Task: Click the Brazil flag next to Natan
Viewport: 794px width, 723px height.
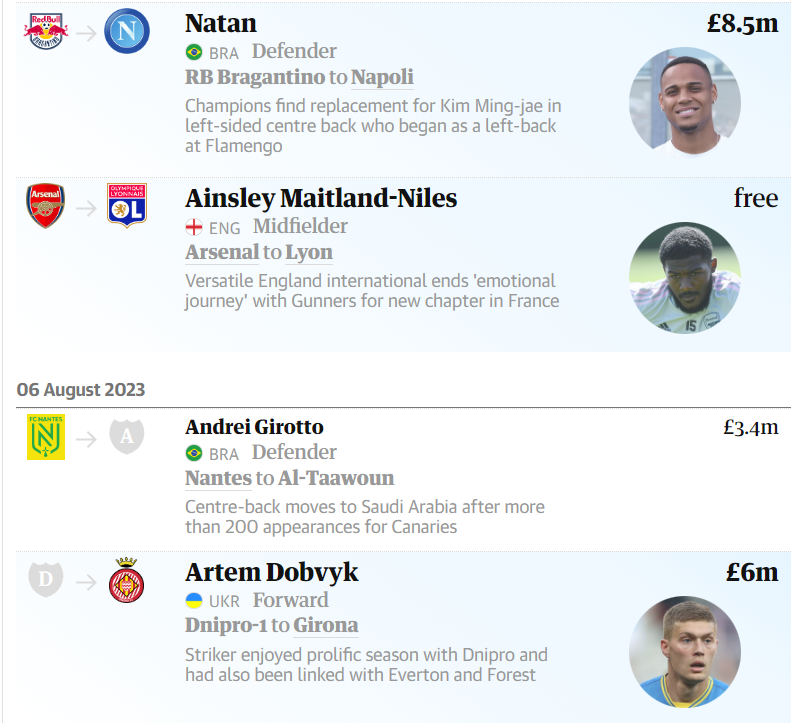Action: (194, 53)
